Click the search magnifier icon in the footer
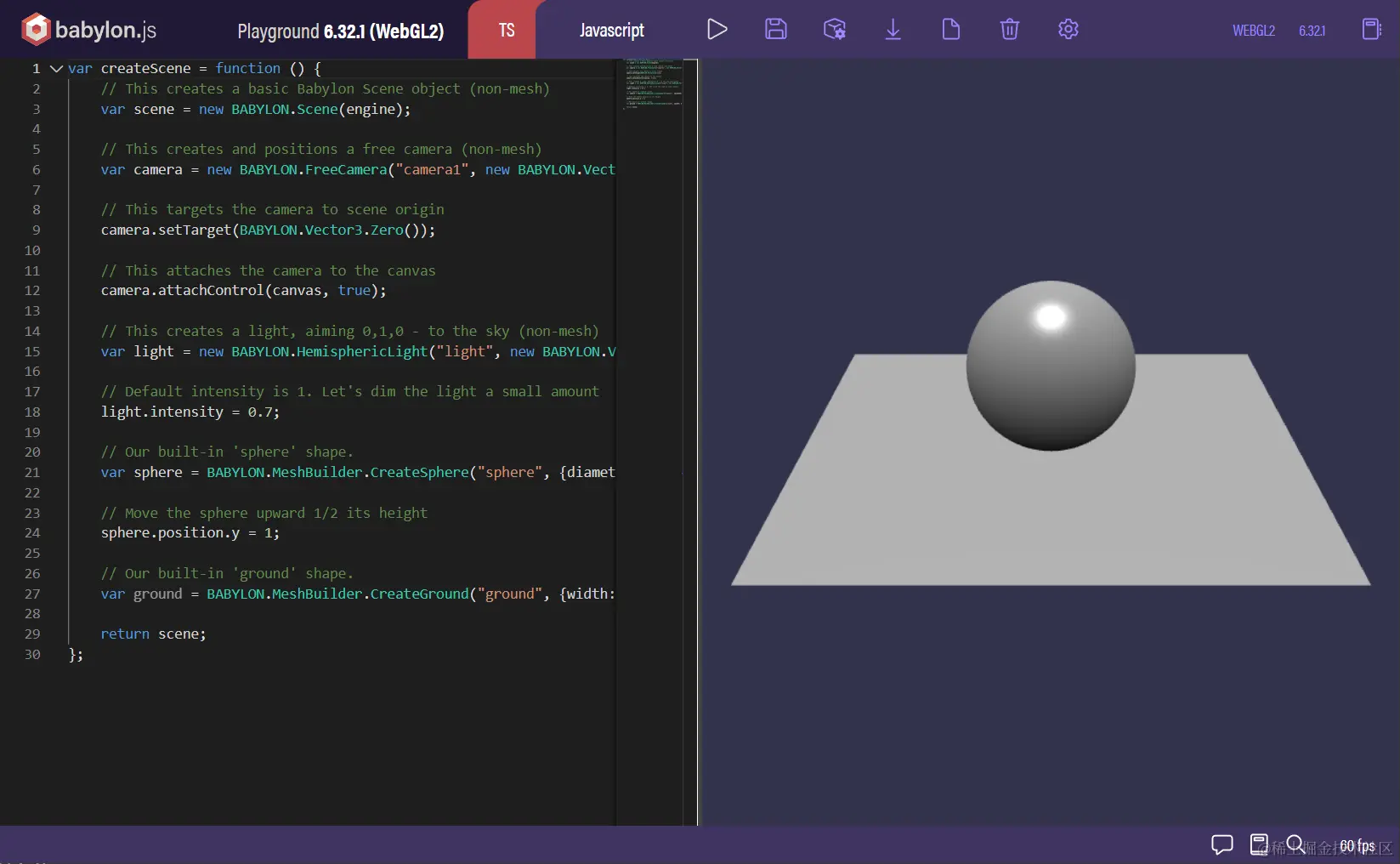 (1295, 844)
